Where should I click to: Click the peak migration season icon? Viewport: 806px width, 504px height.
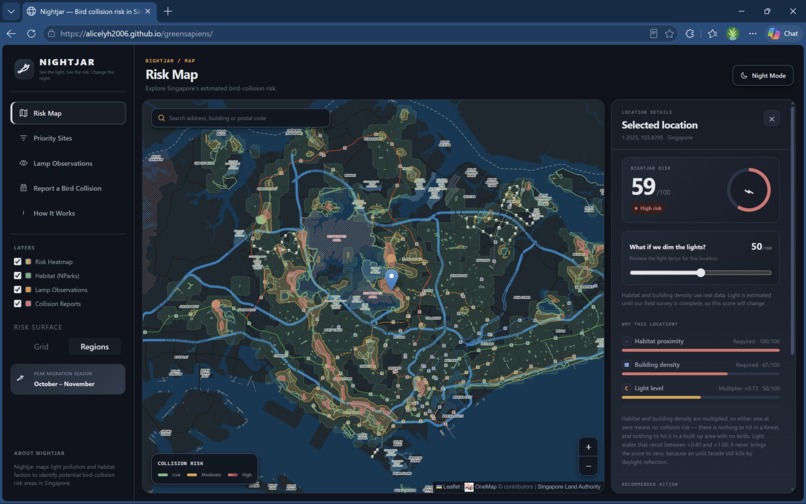tap(21, 379)
